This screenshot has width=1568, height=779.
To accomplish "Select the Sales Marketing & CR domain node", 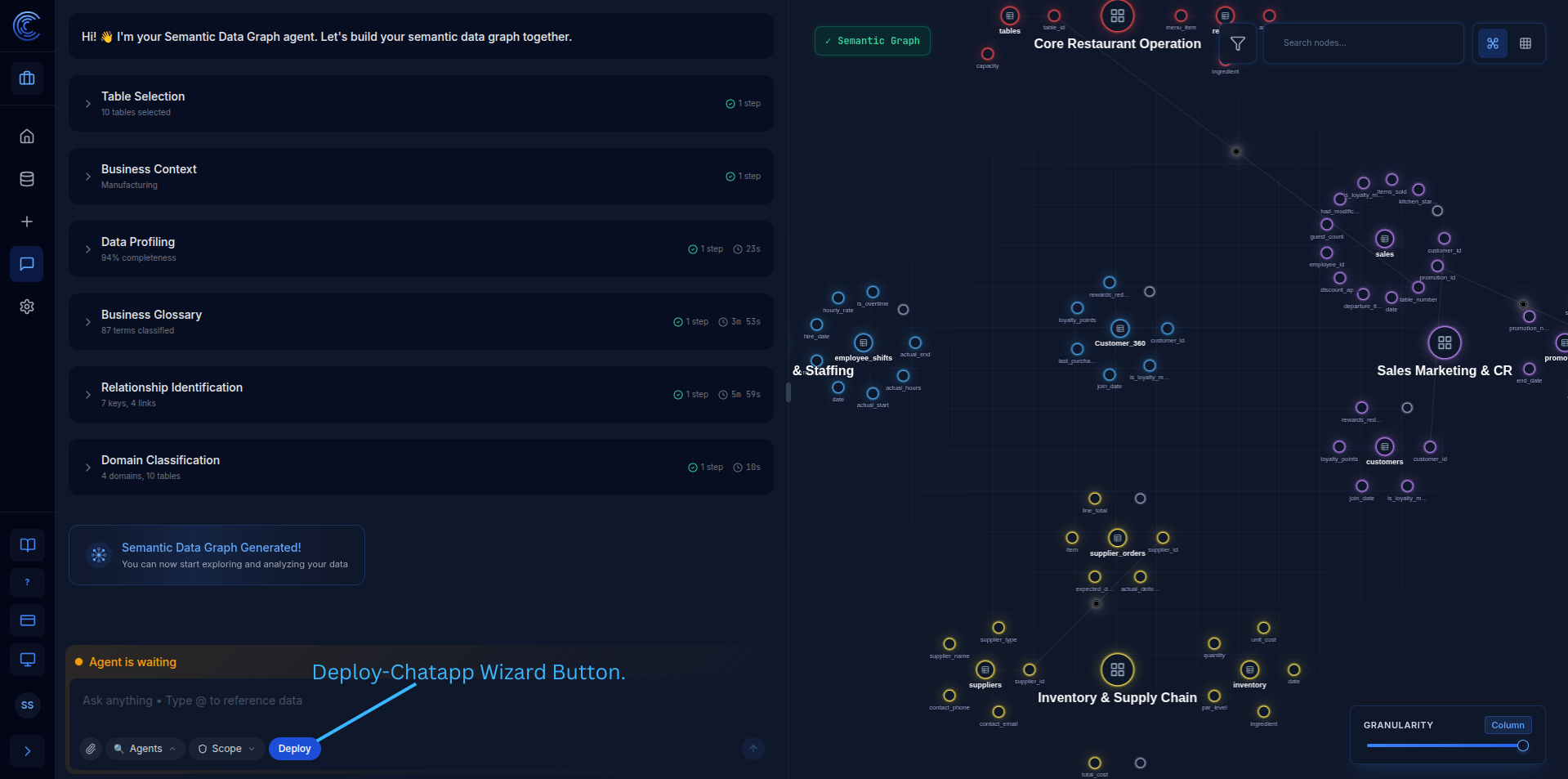I will click(x=1445, y=343).
